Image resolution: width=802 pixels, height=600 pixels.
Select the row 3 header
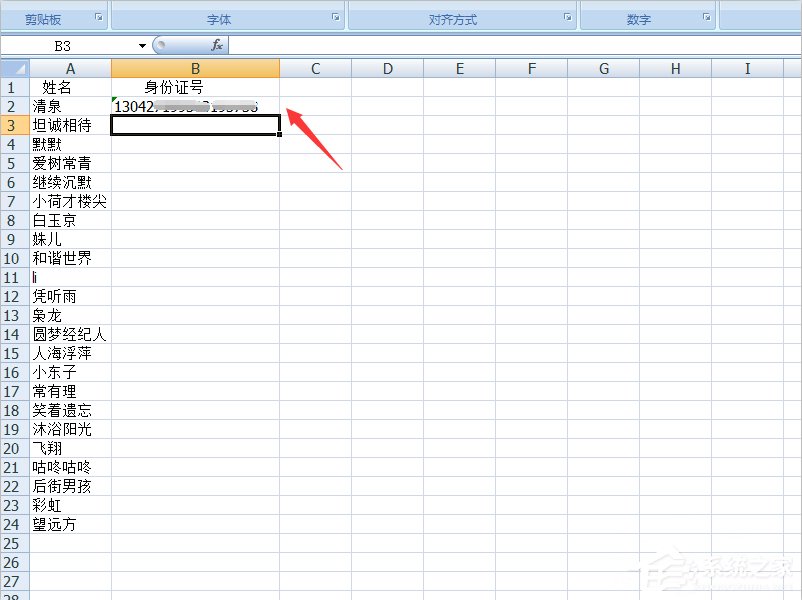point(12,125)
